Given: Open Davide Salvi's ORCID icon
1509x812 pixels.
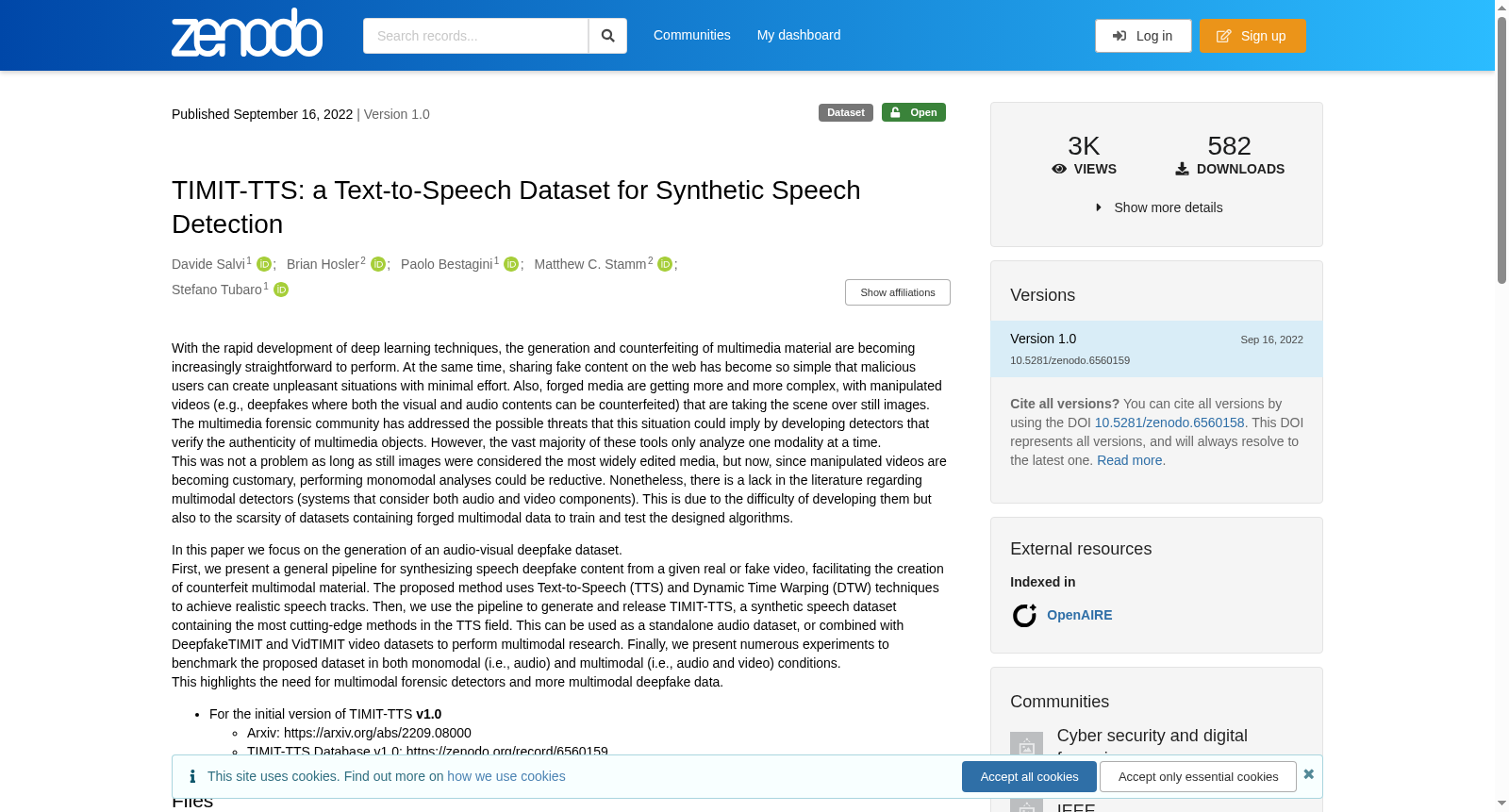Looking at the screenshot, I should tap(264, 264).
